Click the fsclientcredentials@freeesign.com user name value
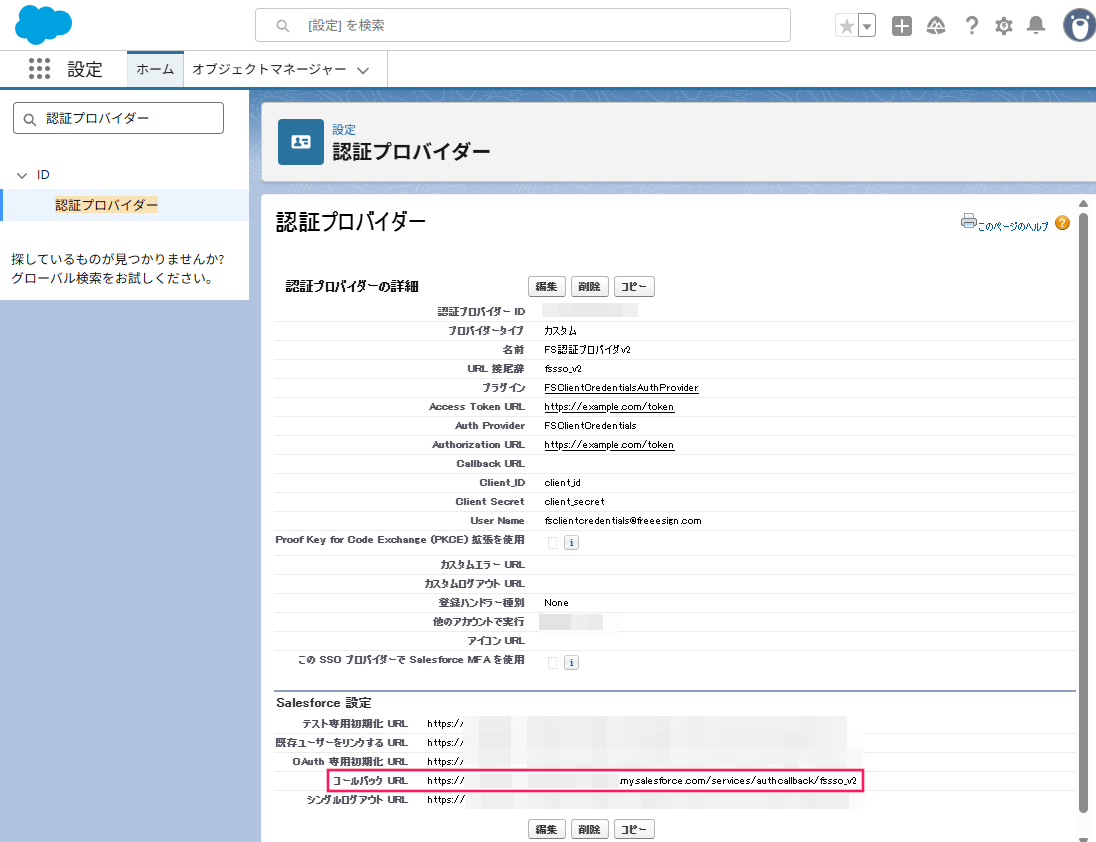This screenshot has width=1096, height=842. [623, 521]
